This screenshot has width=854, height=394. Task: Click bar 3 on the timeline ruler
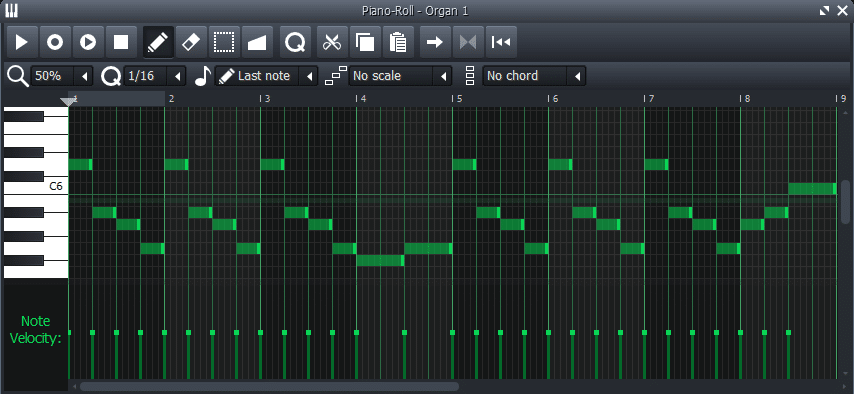pyautogui.click(x=265, y=99)
